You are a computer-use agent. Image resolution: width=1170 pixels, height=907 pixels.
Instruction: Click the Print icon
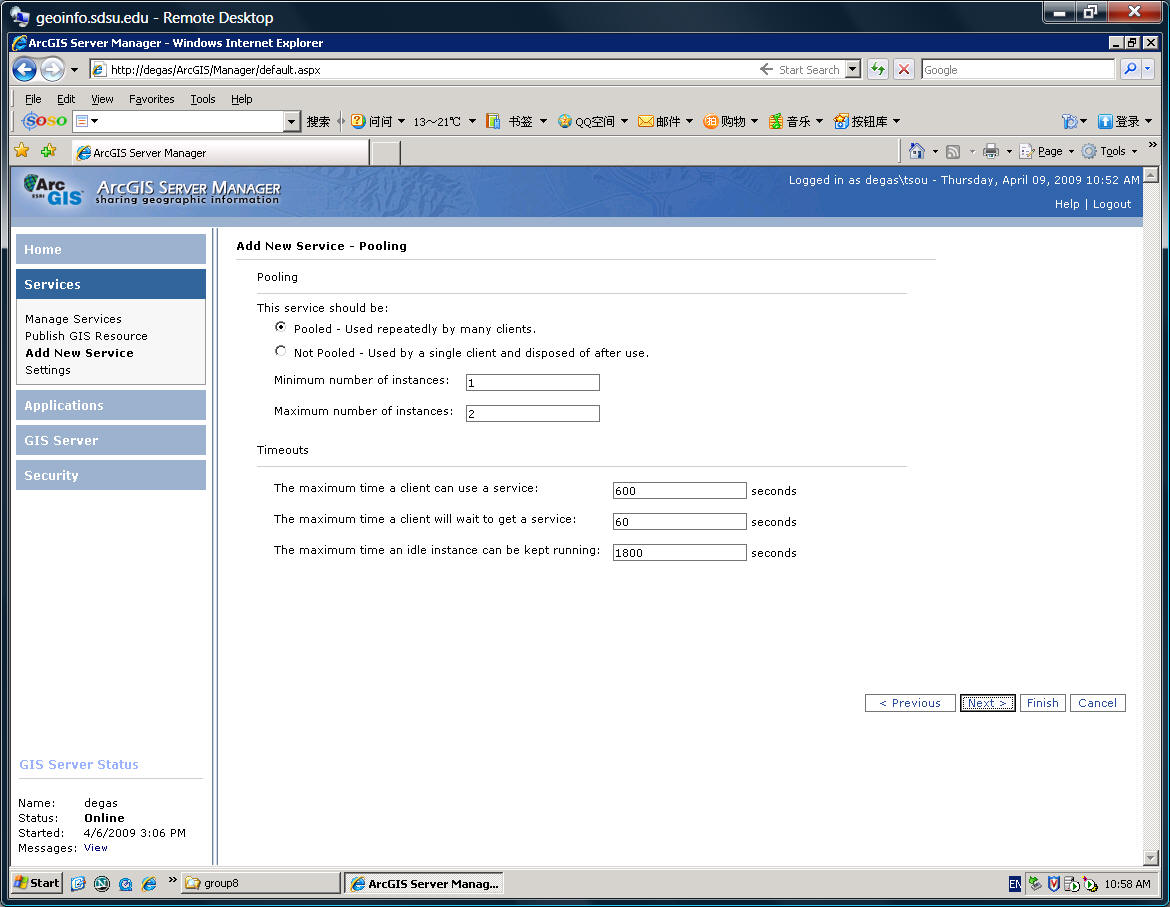tap(990, 151)
